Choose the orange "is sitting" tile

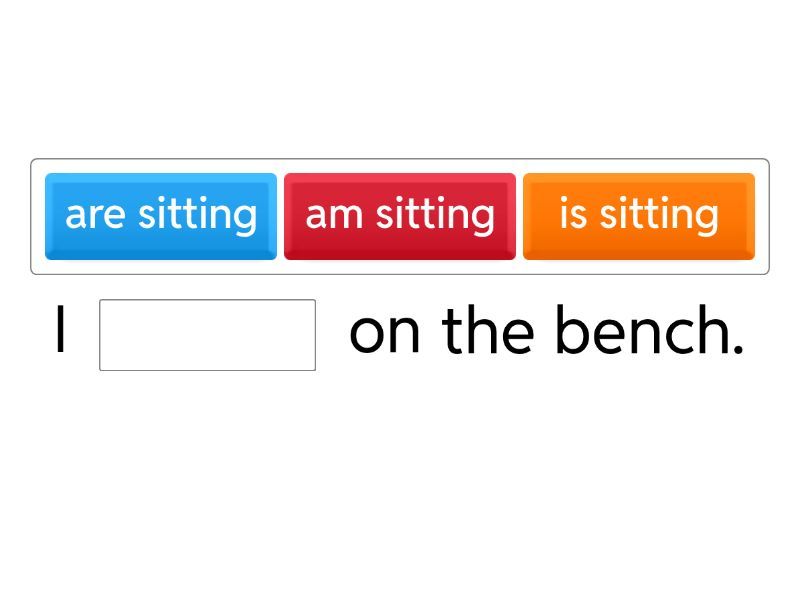[x=639, y=216]
